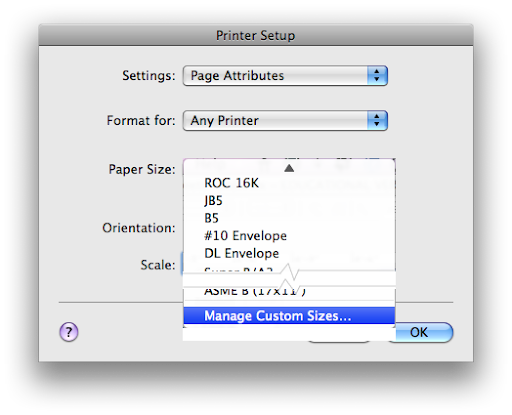Click the Scale input field edge

[x=182, y=264]
